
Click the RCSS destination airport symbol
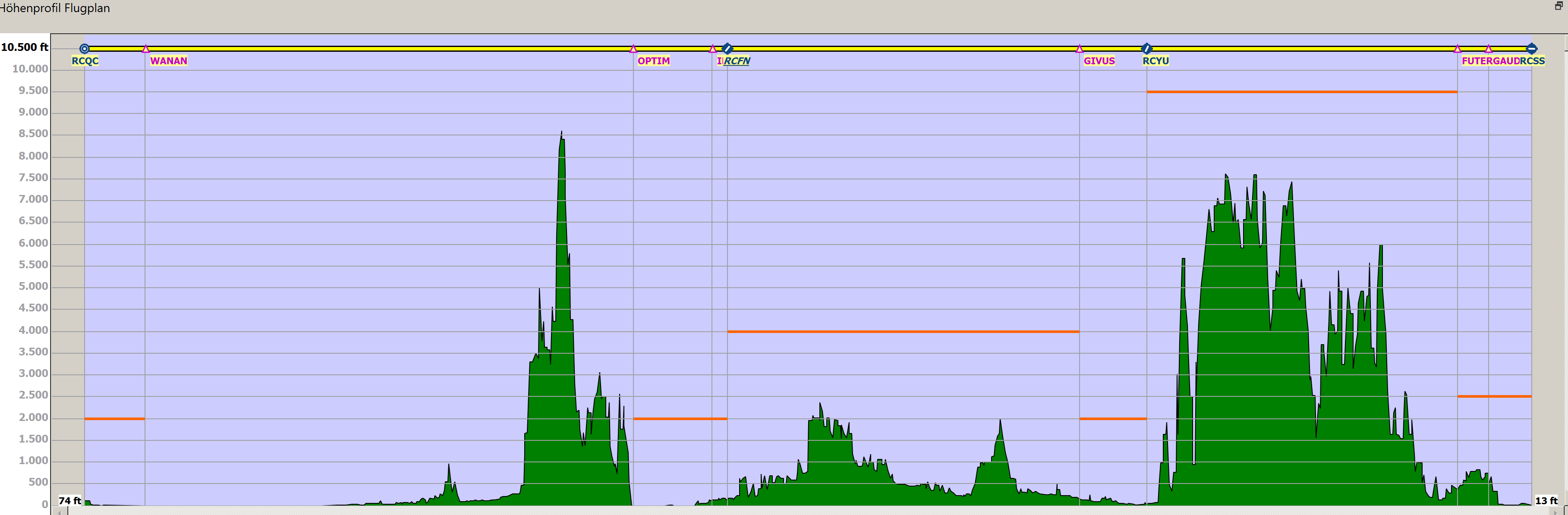tap(1531, 49)
